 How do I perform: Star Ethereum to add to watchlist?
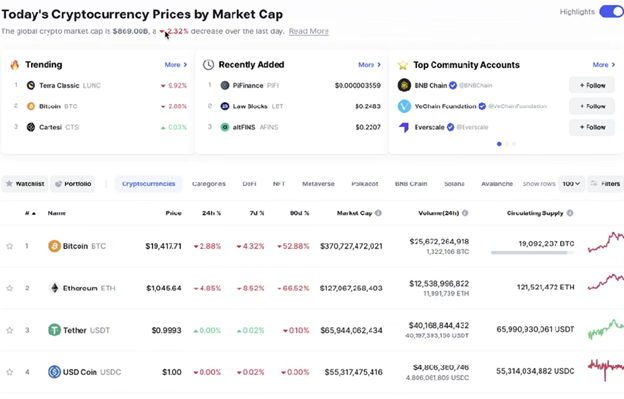click(10, 288)
